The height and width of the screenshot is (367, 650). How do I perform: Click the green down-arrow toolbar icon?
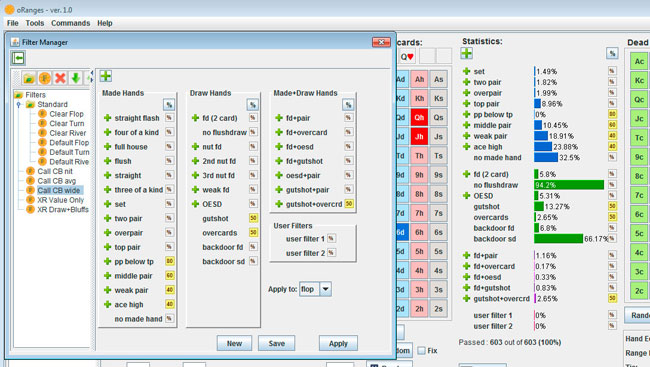pos(75,78)
